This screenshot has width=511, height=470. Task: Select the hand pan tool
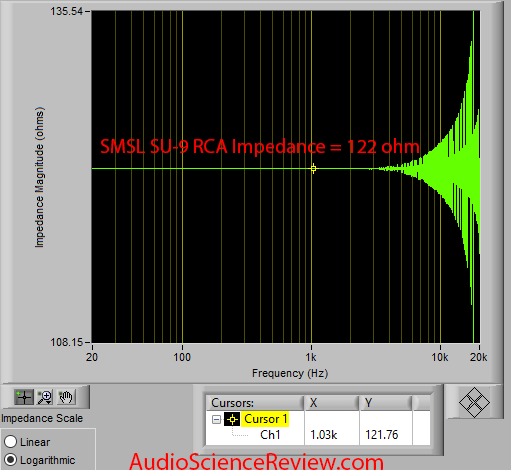(66, 397)
